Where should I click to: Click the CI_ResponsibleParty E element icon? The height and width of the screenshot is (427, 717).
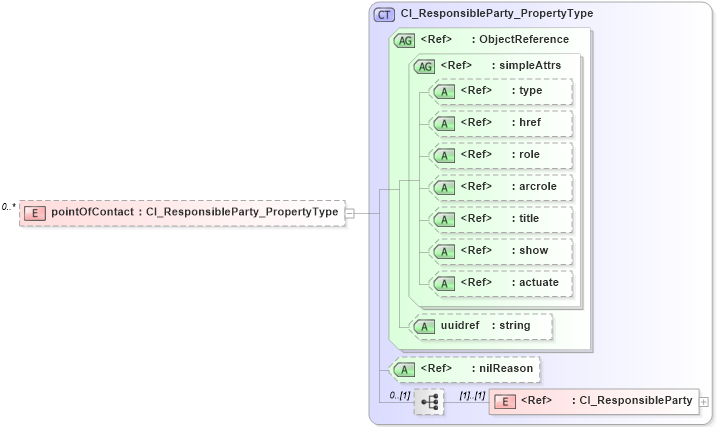coord(505,402)
